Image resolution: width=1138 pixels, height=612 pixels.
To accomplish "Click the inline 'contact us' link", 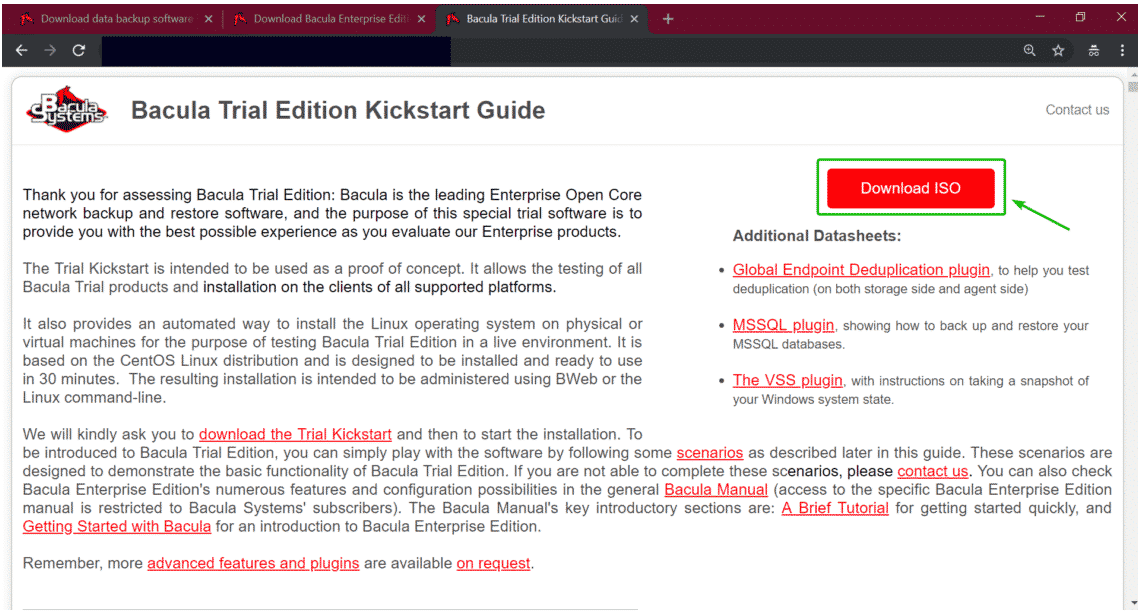I will 933,471.
